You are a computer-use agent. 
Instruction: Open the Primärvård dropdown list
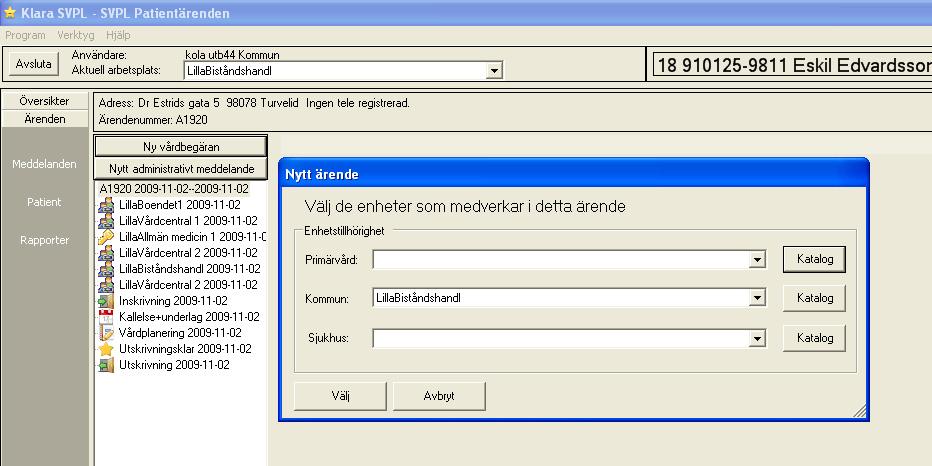coord(757,260)
